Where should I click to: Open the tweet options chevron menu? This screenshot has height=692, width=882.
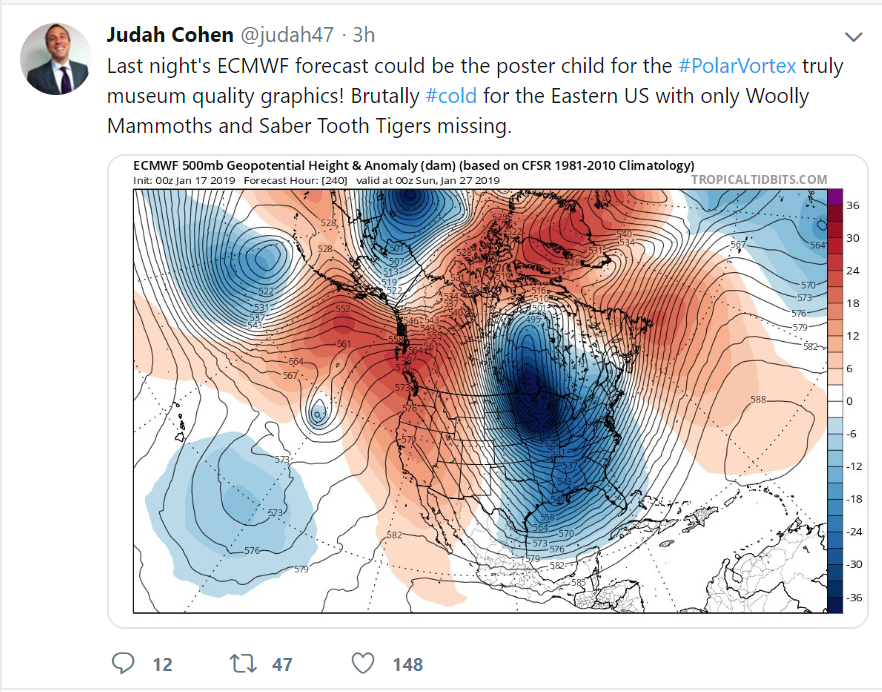point(853,37)
